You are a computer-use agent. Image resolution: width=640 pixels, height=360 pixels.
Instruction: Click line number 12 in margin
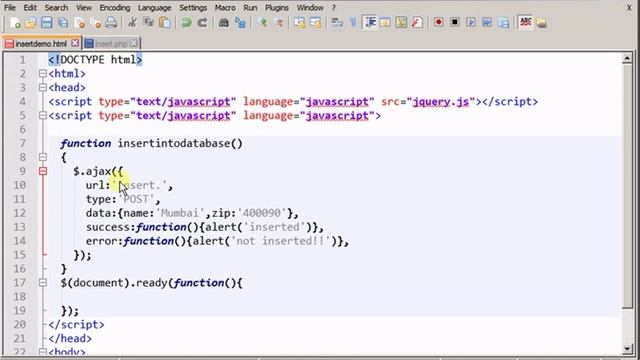tap(20, 213)
